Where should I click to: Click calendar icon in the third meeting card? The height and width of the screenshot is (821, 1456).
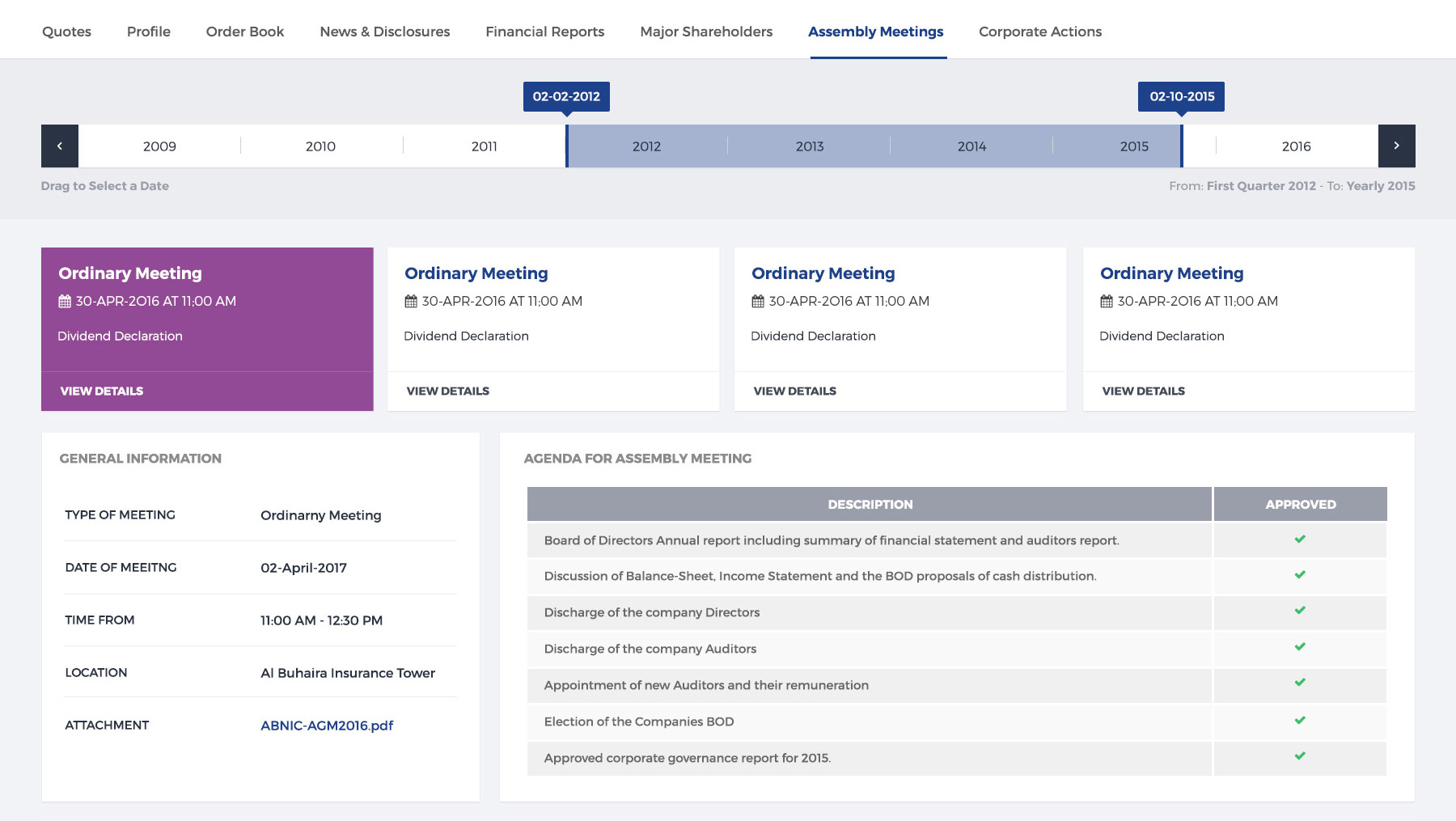[758, 302]
